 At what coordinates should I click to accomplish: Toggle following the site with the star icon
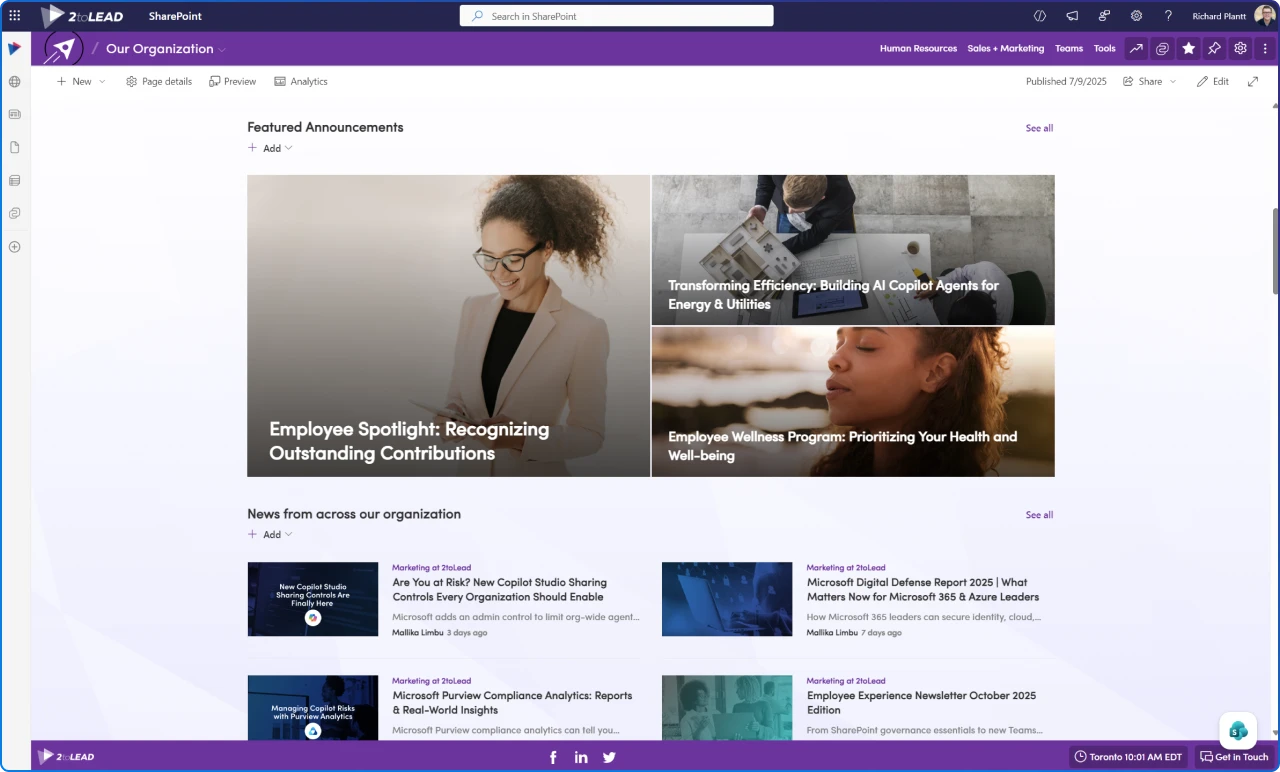[1188, 47]
